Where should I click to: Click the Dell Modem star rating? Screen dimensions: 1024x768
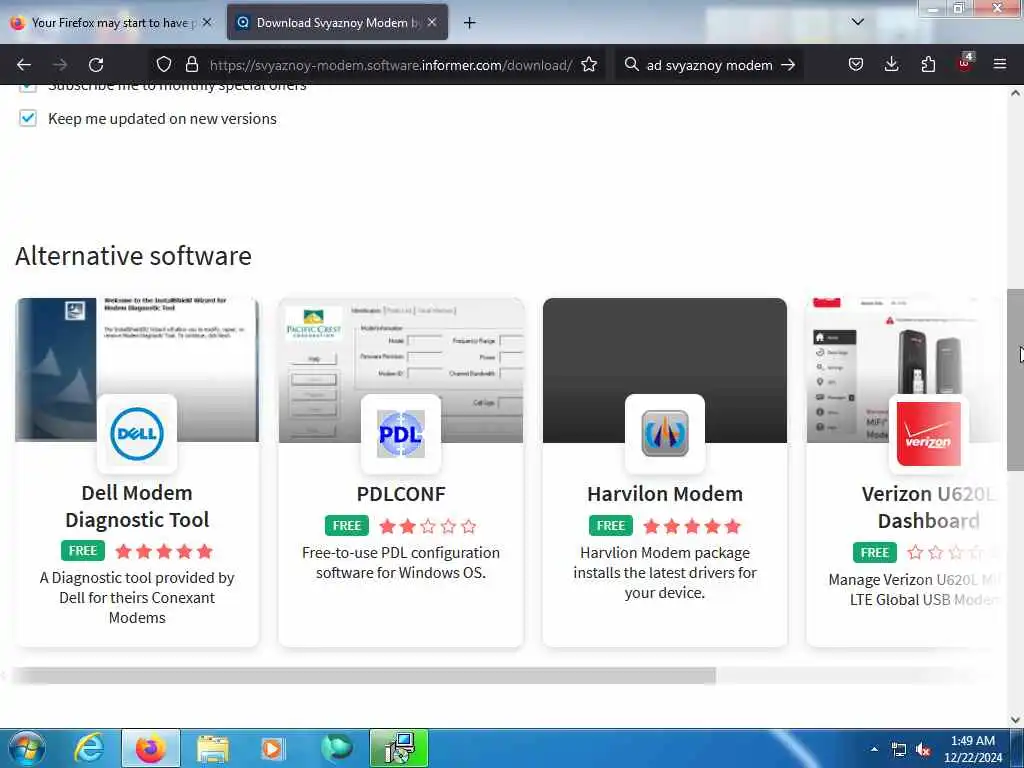coord(164,551)
